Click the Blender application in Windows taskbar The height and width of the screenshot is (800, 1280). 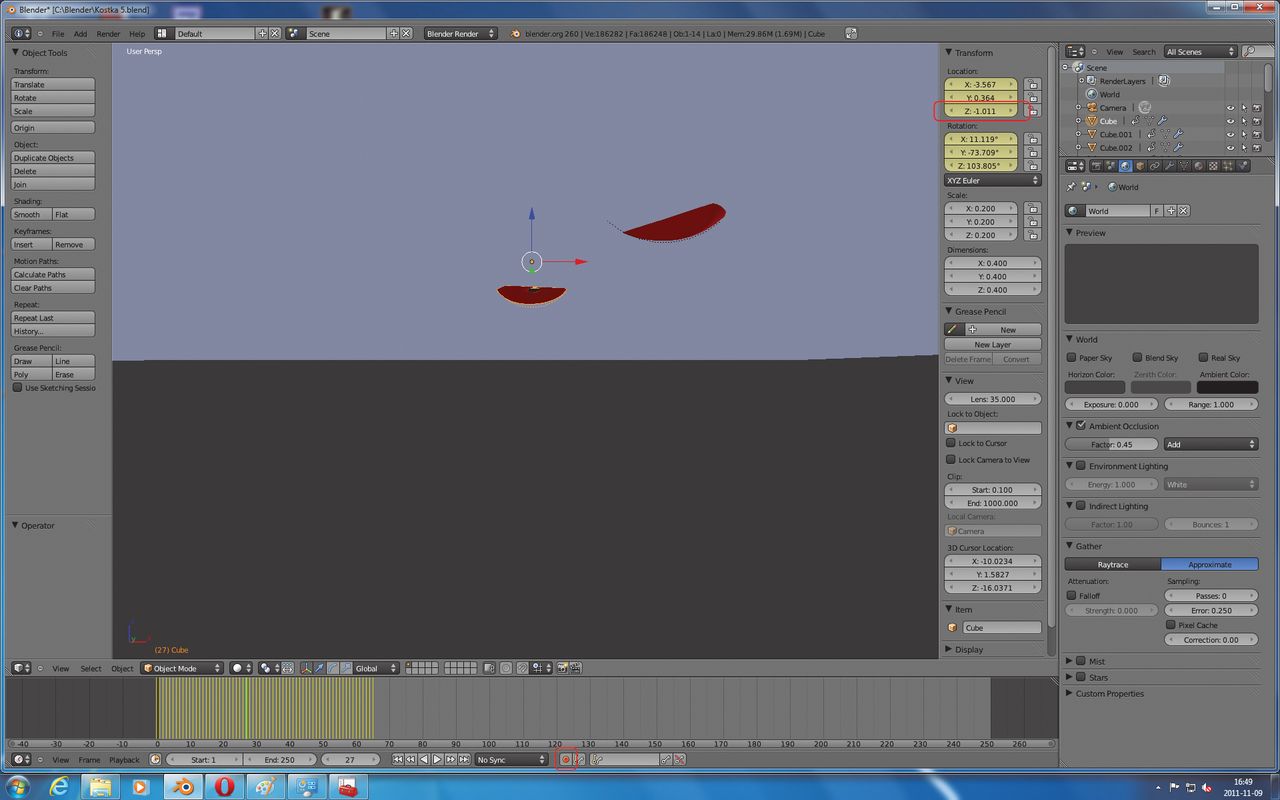pyautogui.click(x=183, y=786)
